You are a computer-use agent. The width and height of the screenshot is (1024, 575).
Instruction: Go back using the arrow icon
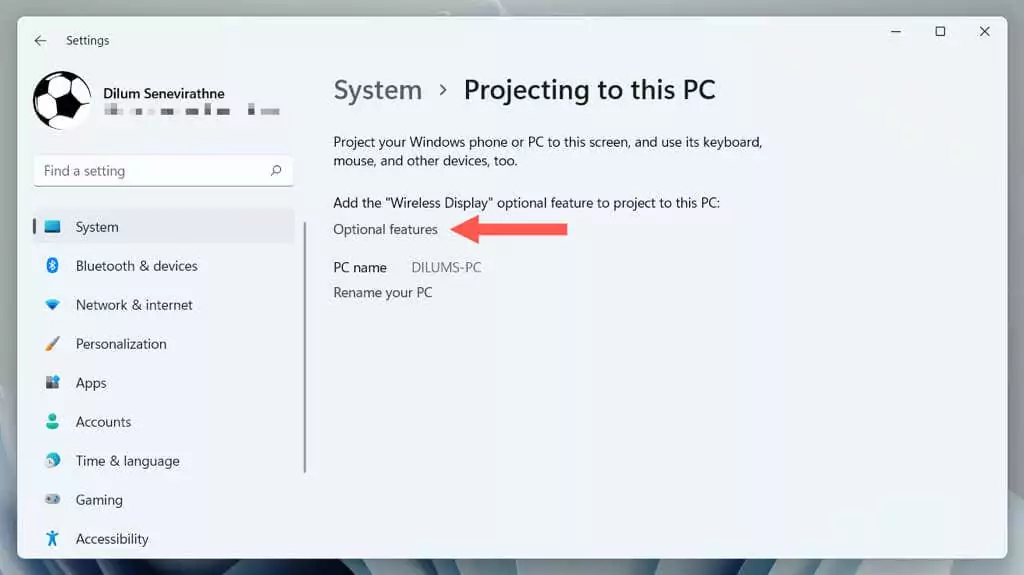(40, 41)
